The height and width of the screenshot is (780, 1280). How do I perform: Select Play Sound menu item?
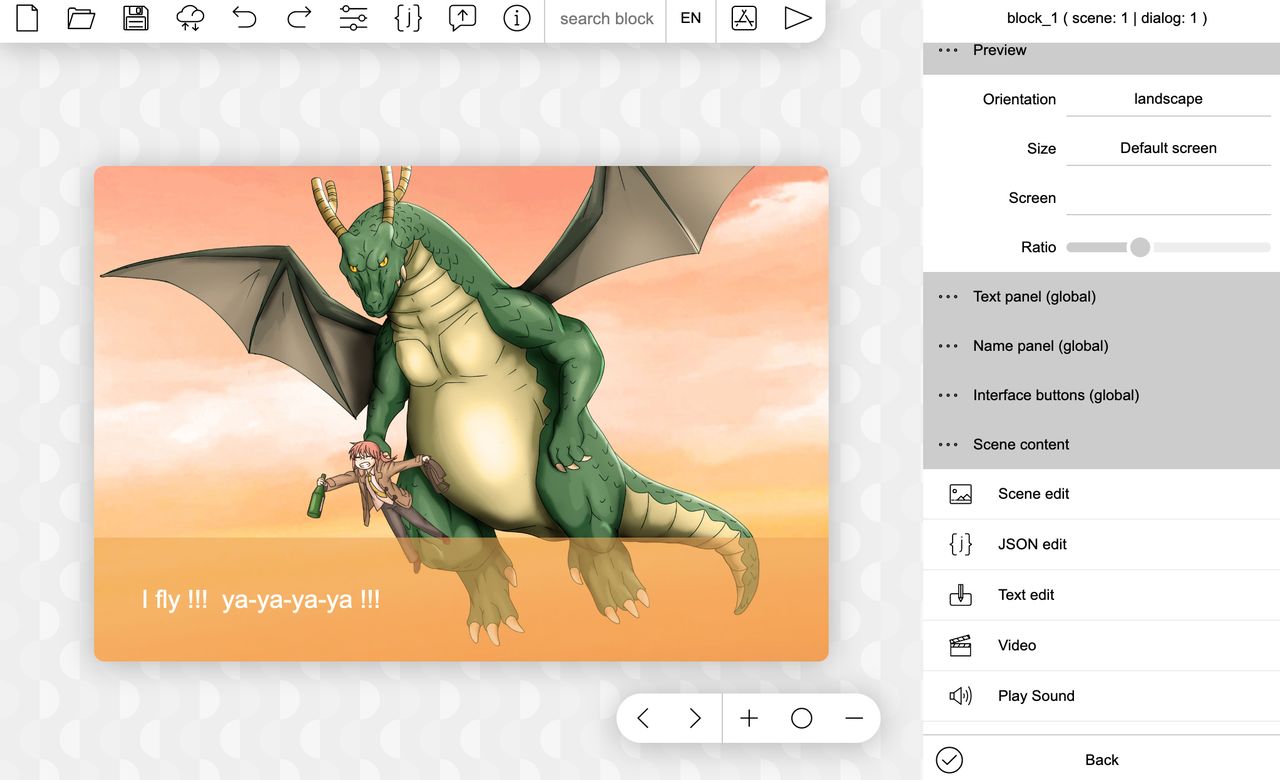point(1101,696)
